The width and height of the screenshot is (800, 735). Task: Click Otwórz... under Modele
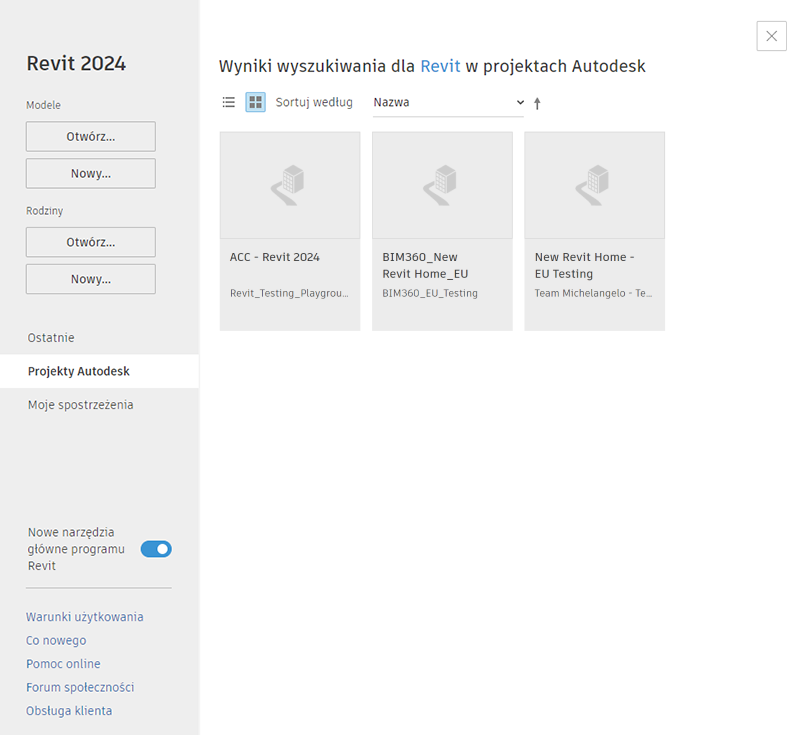91,137
